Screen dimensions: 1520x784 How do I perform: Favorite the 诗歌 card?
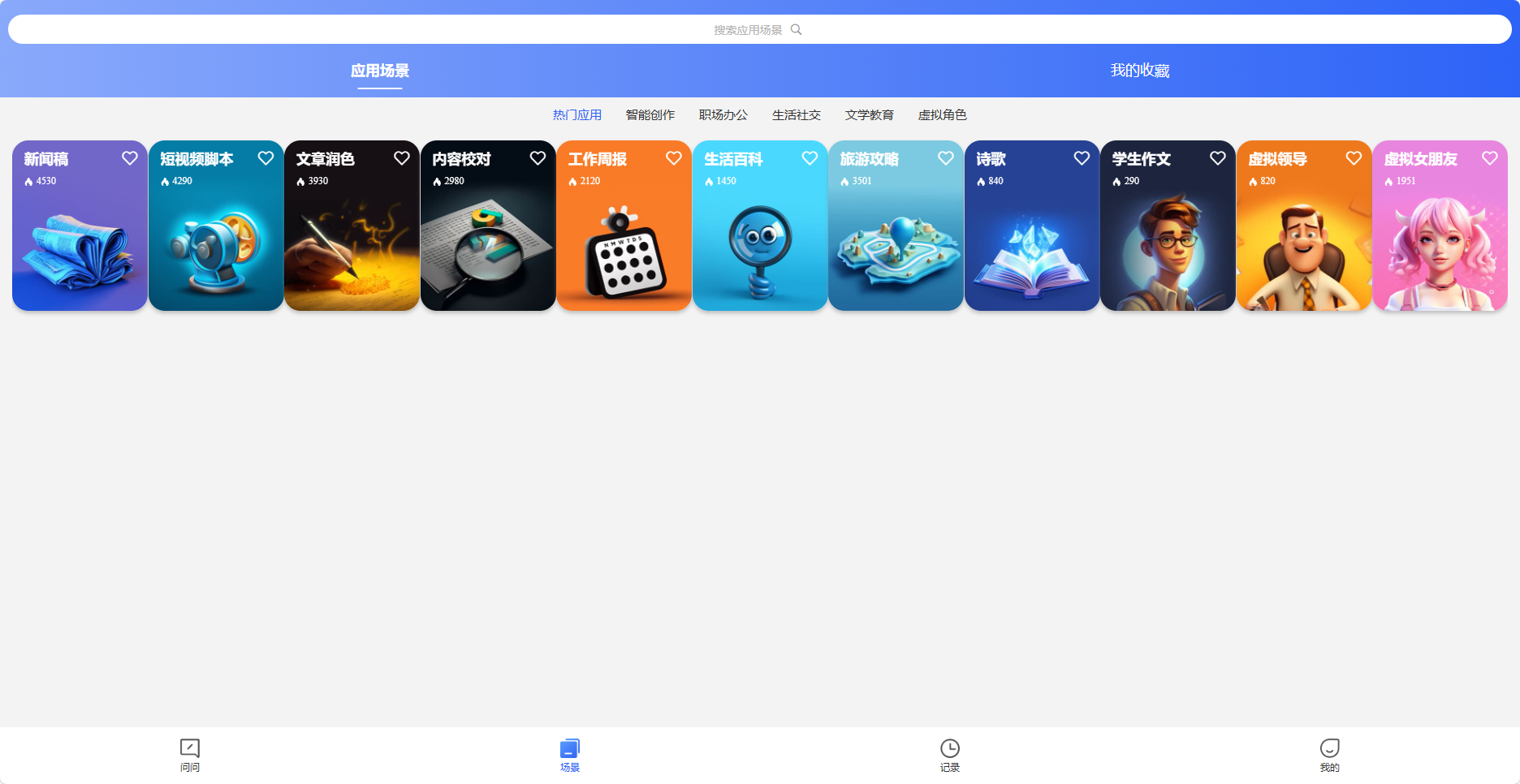pos(1082,158)
